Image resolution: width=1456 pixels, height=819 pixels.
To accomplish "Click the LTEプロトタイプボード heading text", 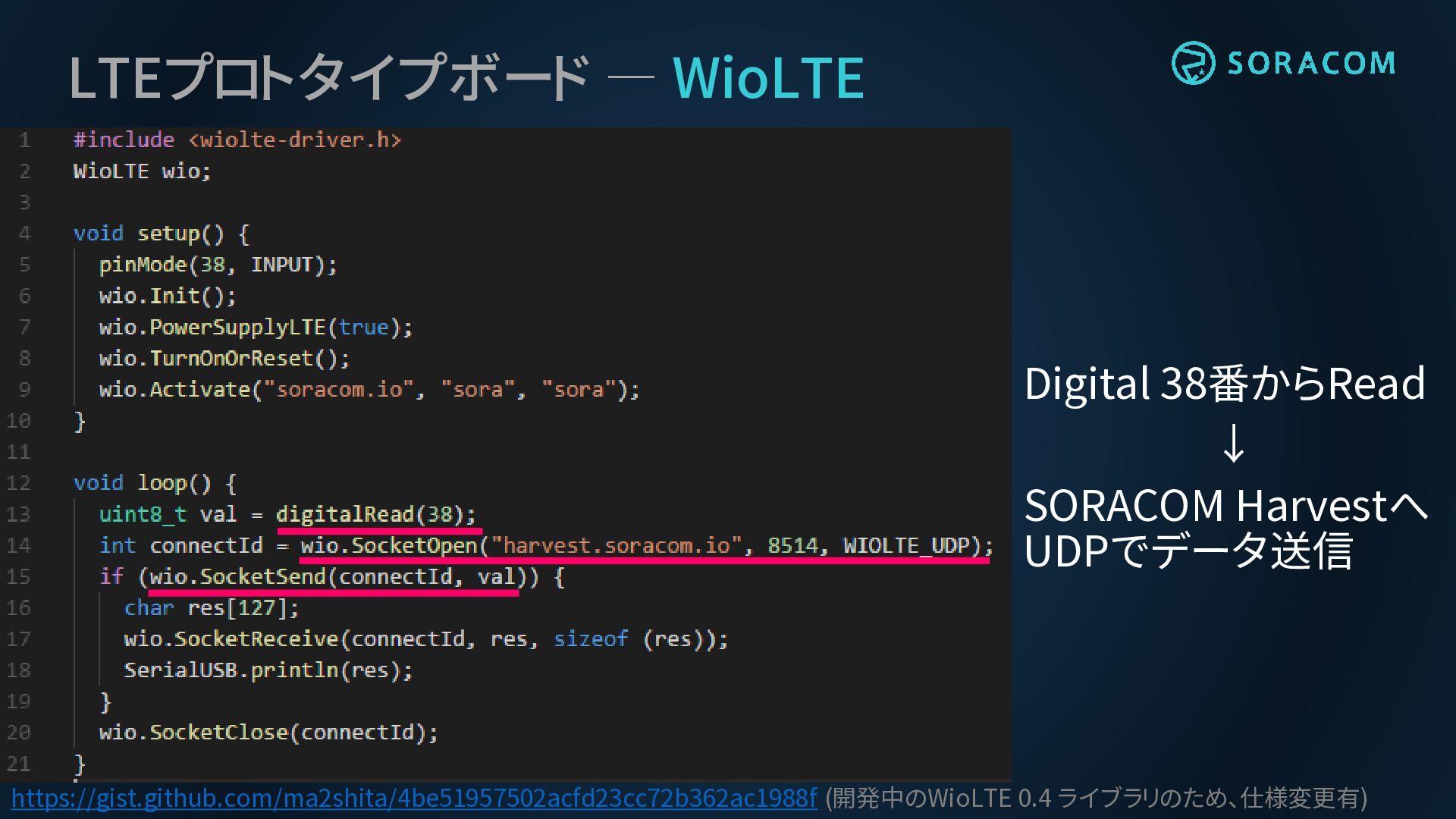I will [329, 77].
